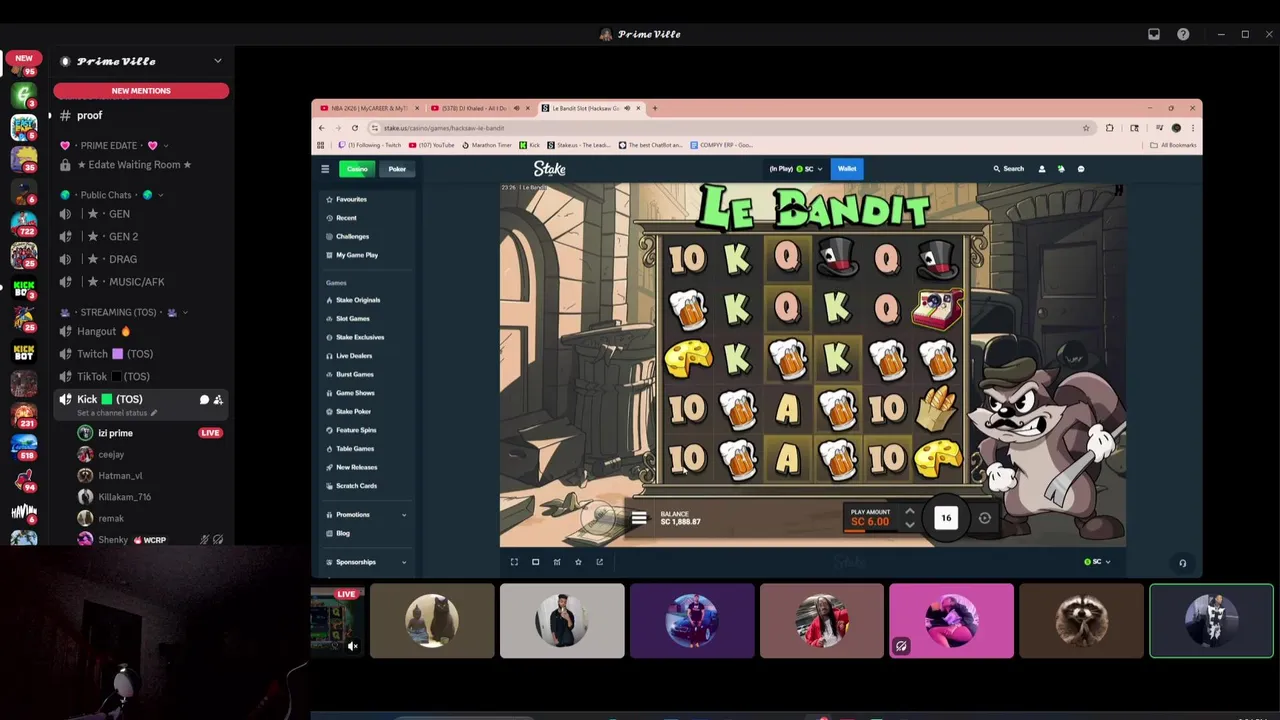
Task: Toggle slot autoplay circular-arrow icon
Action: (x=985, y=518)
